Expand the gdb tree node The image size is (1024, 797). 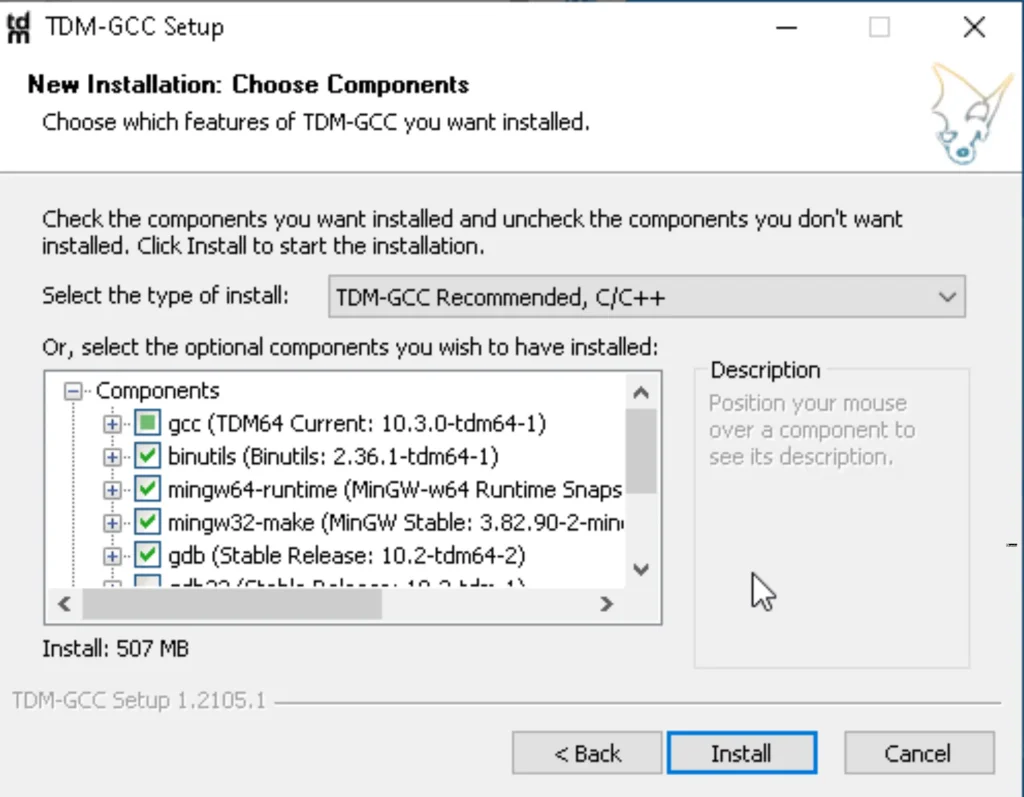(x=112, y=556)
